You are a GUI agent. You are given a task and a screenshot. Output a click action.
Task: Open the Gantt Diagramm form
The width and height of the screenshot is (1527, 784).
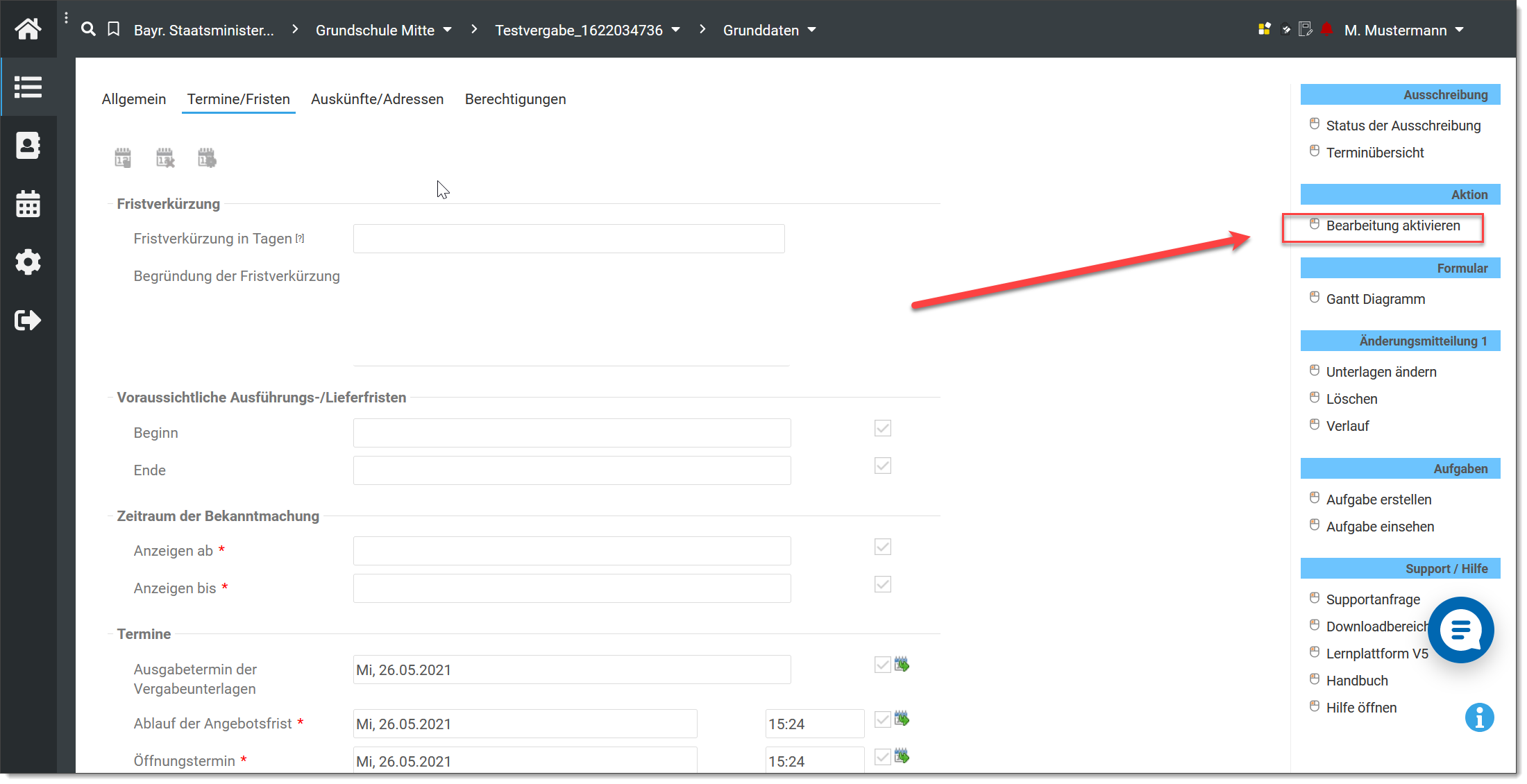point(1376,299)
